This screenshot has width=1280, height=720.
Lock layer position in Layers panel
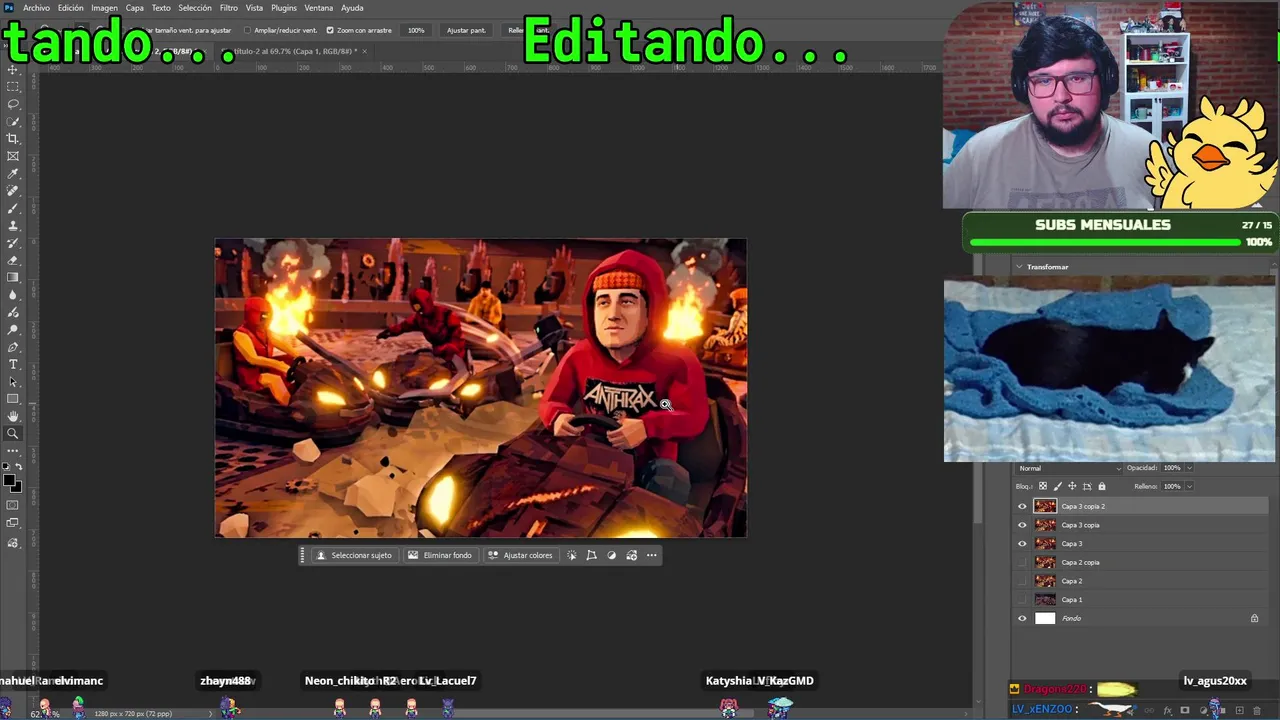pyautogui.click(x=1072, y=487)
